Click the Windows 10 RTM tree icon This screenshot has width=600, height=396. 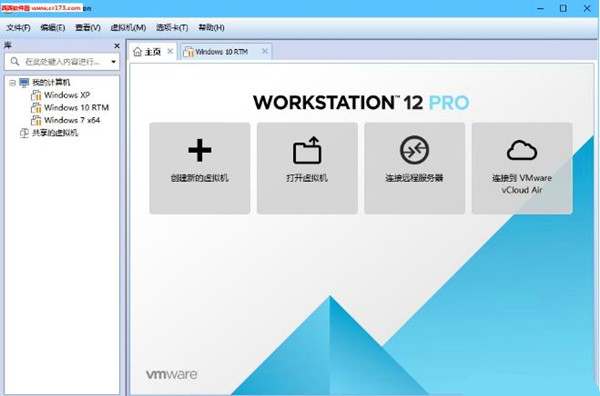pos(36,108)
